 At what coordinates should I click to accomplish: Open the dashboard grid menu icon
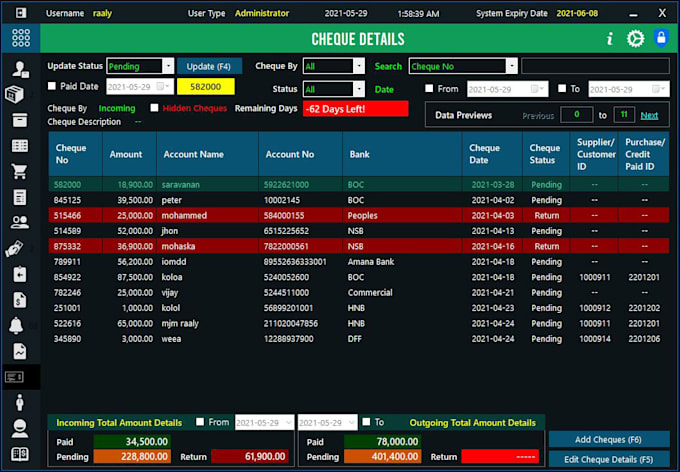tap(21, 38)
